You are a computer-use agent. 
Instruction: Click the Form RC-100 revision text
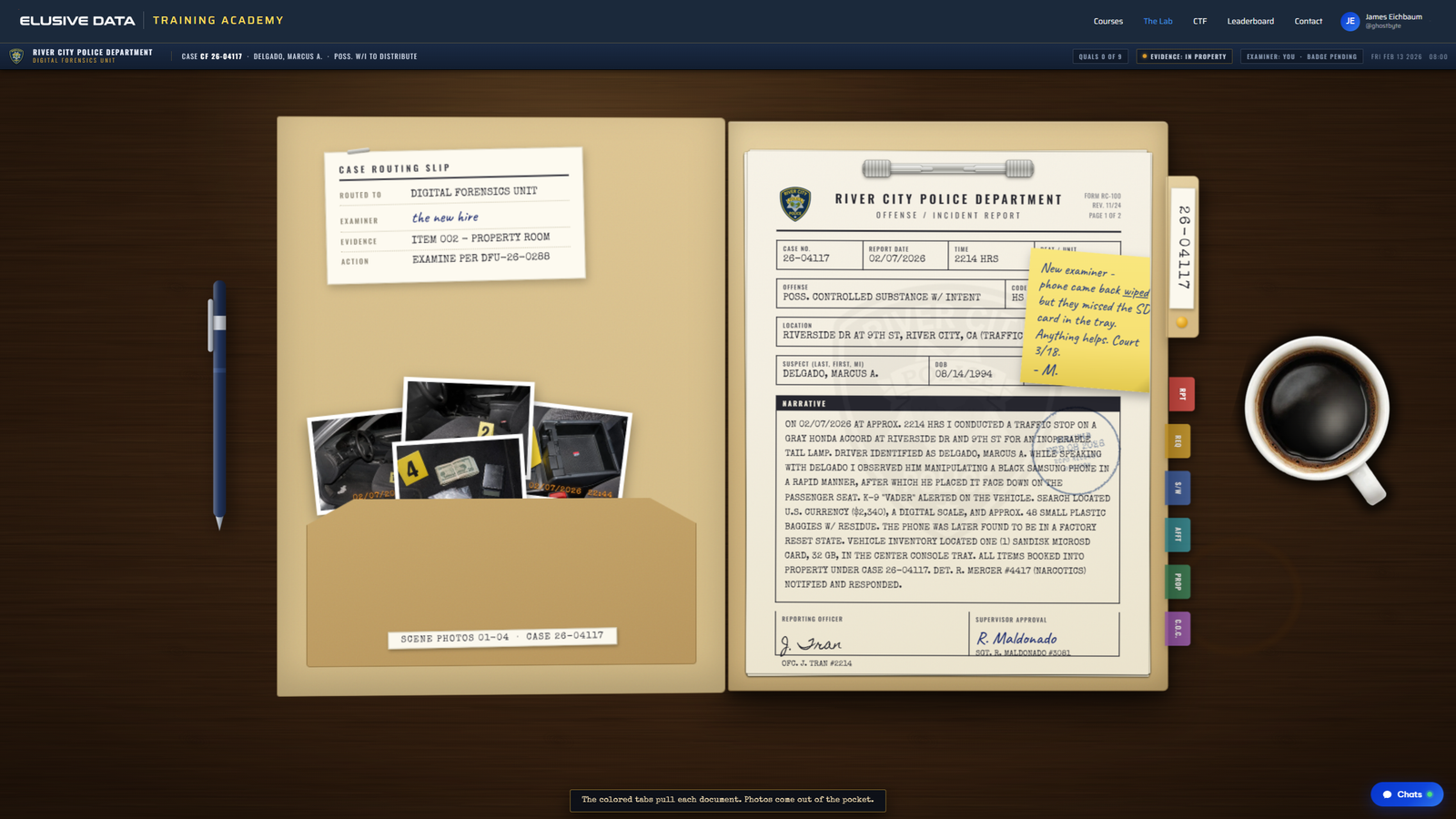coord(1102,206)
